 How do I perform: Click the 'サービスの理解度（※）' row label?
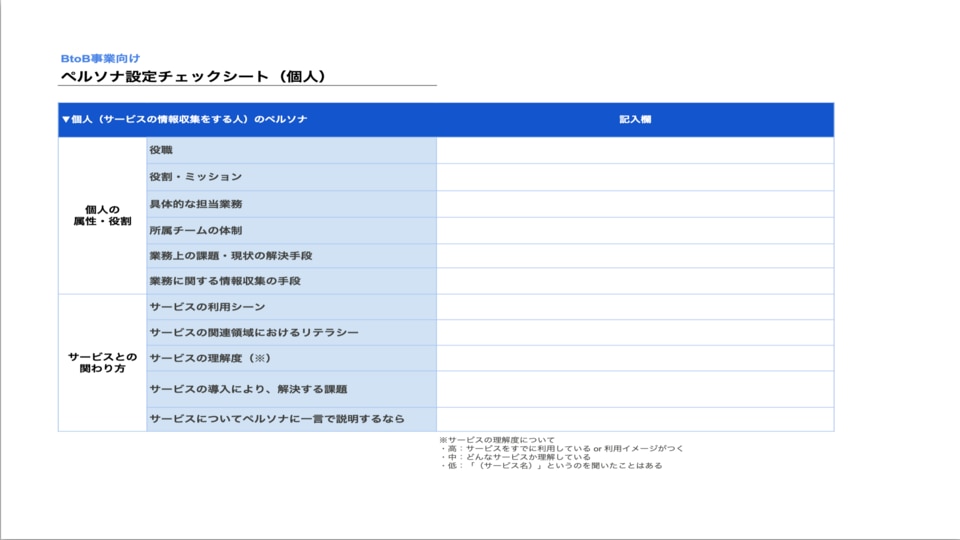tap(211, 358)
